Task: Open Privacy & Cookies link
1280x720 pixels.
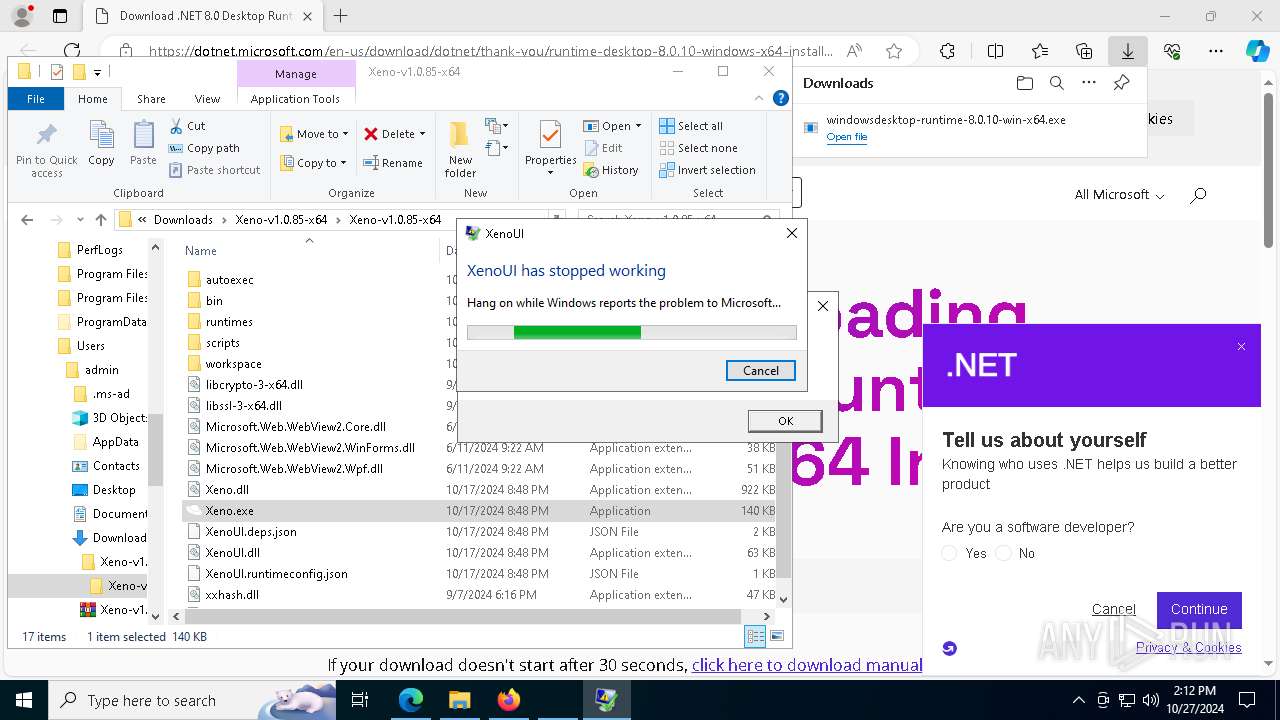Action: [x=1188, y=647]
